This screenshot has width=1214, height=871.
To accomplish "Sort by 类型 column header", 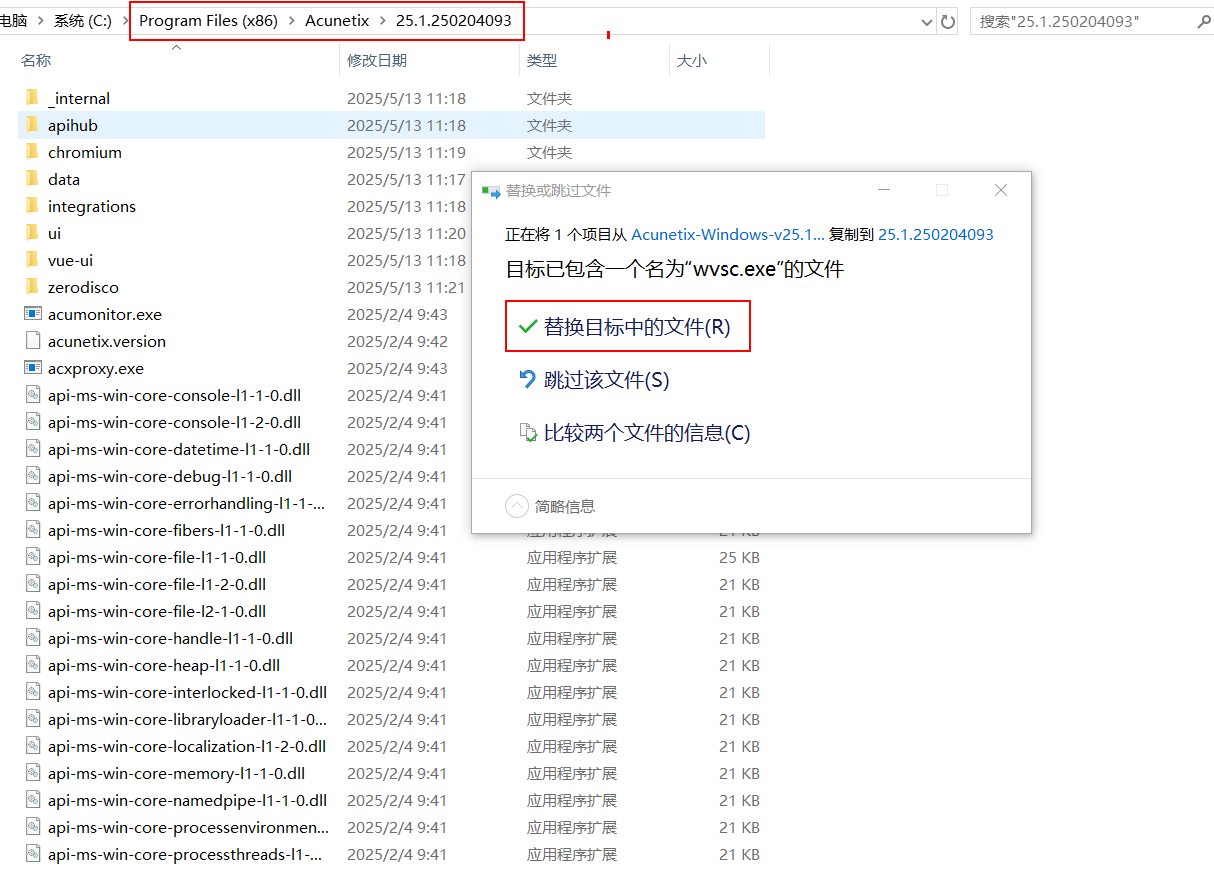I will point(542,60).
